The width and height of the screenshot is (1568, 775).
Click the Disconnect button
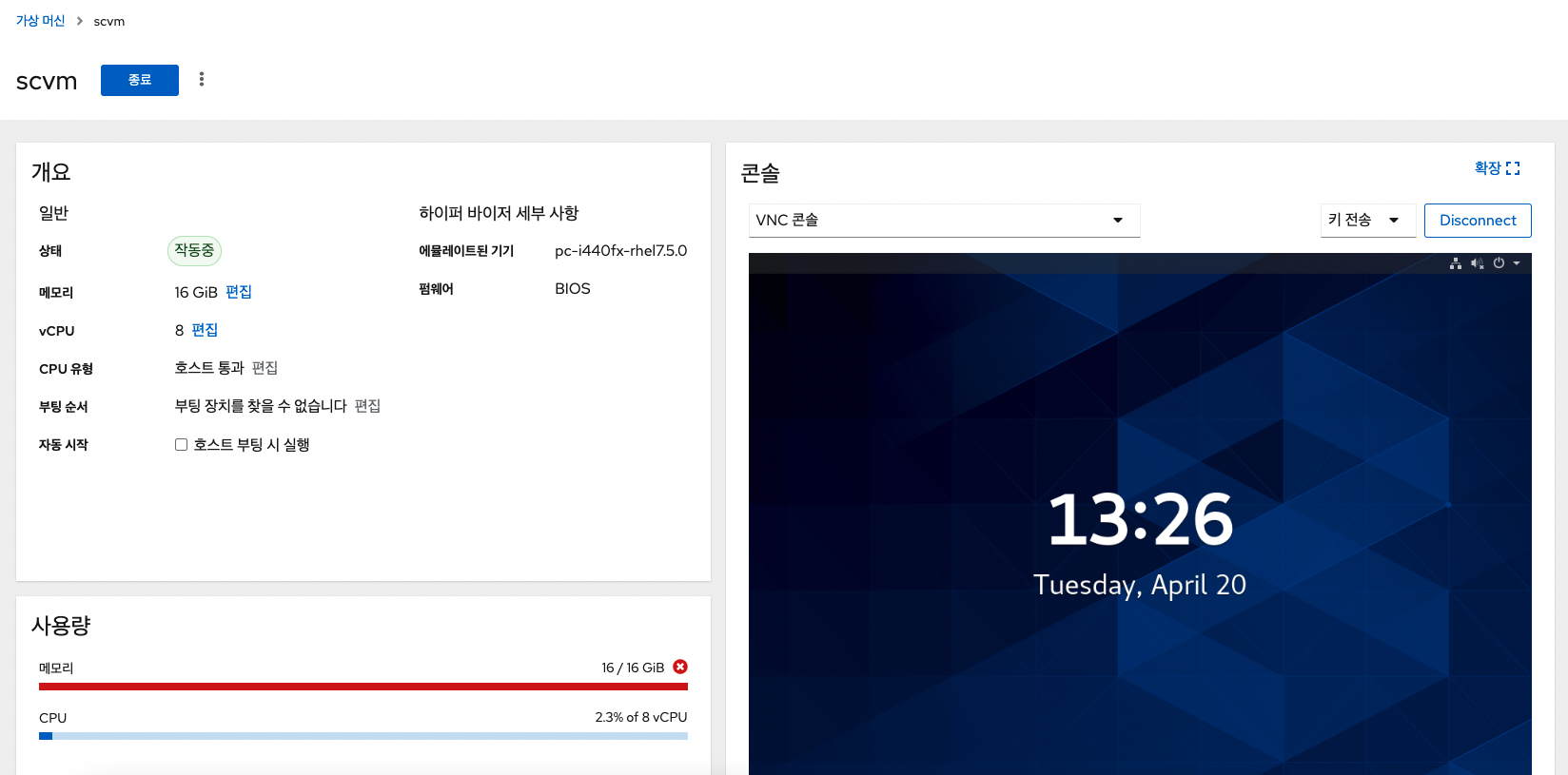point(1478,220)
